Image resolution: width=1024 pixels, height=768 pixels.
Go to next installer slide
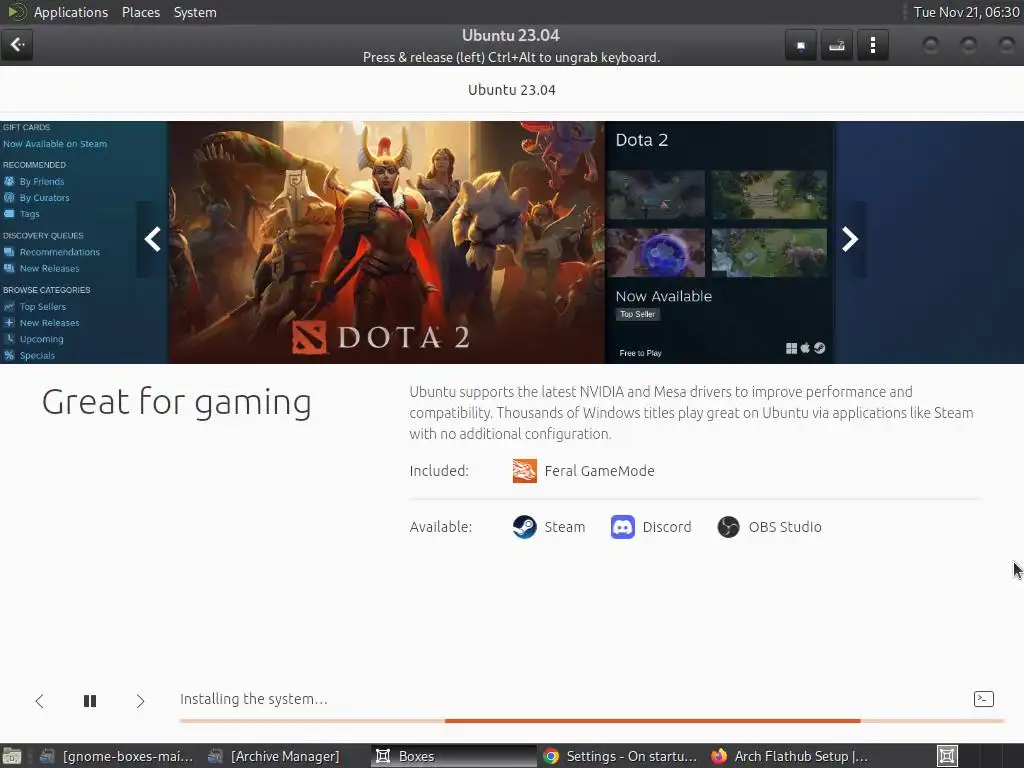(x=140, y=701)
